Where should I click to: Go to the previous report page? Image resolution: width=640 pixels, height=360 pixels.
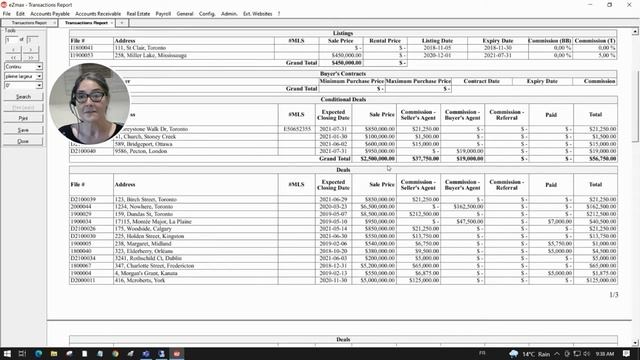13,50
